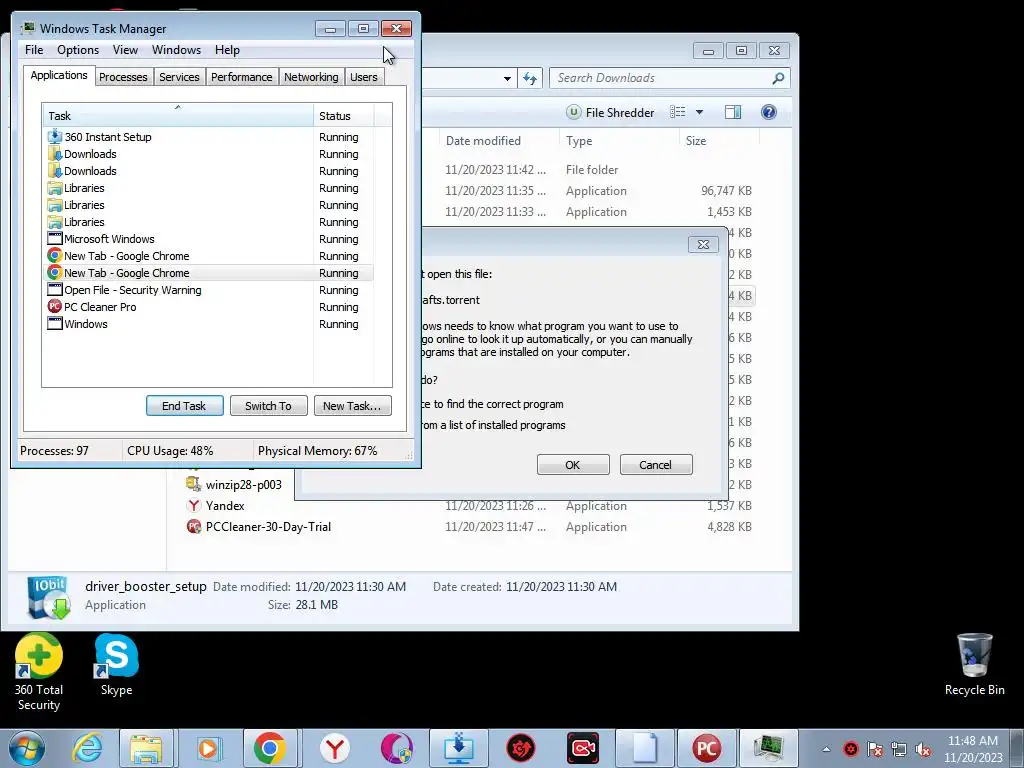
Task: Click in the Search Downloads field
Action: coord(660,78)
